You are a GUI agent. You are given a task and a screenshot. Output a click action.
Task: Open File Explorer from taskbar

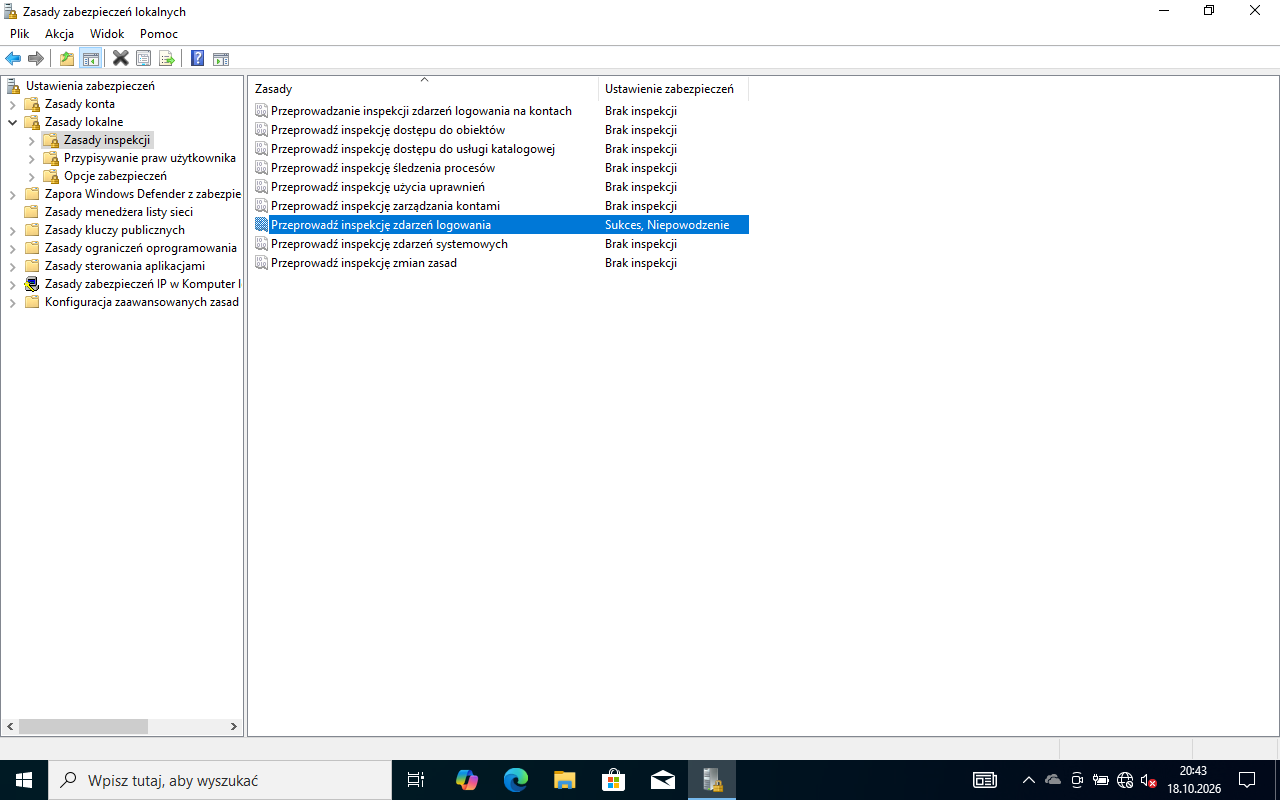point(565,780)
